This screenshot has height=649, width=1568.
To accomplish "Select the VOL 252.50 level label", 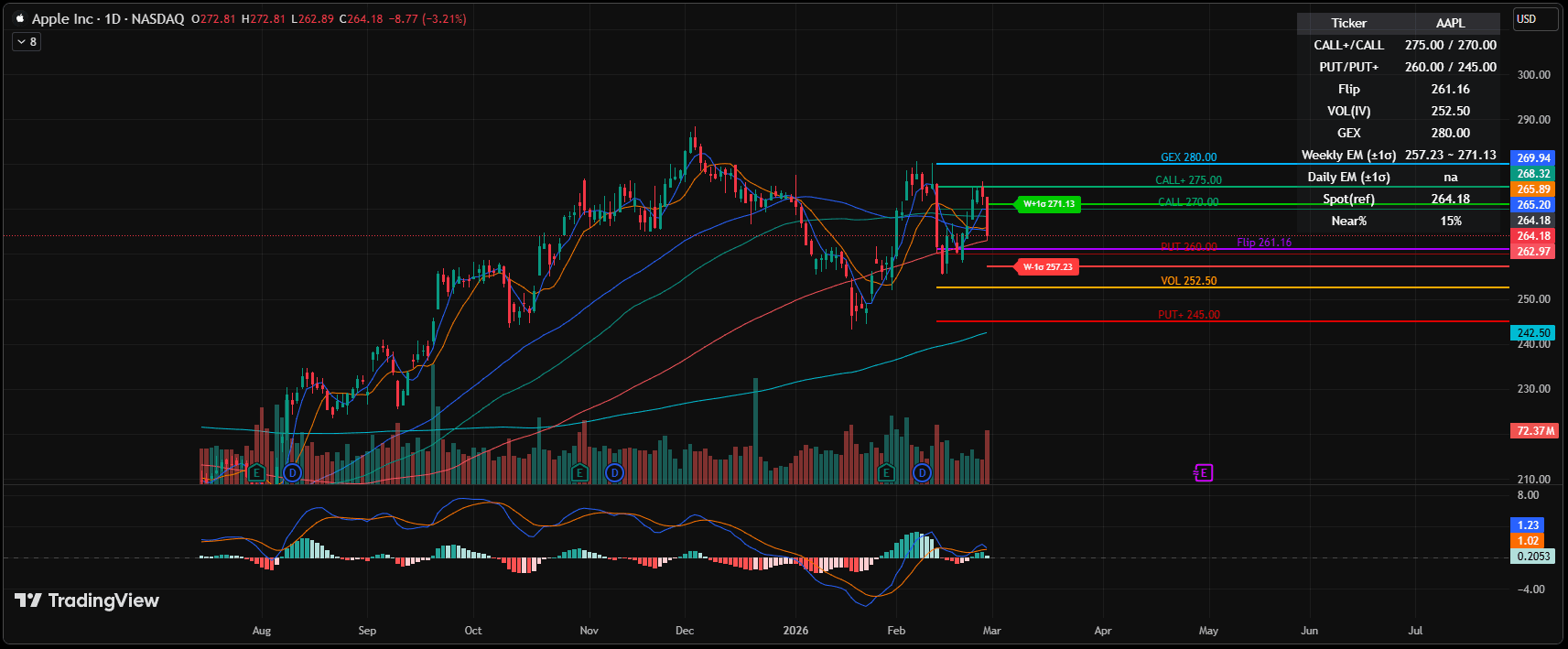I will 1188,281.
